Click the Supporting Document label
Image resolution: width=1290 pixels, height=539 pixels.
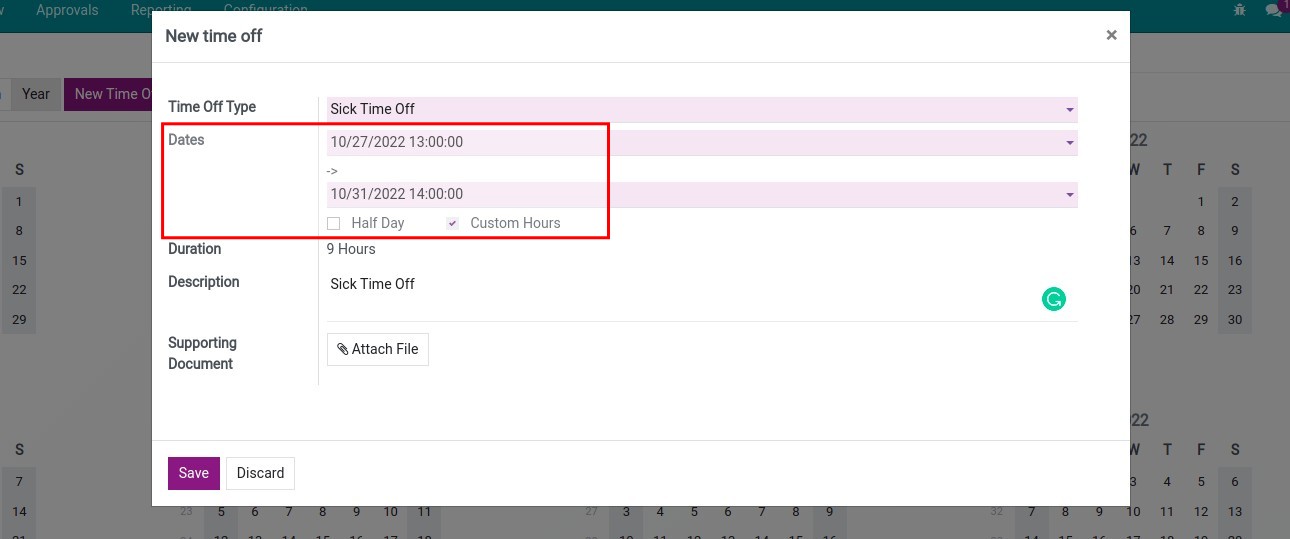(202, 353)
